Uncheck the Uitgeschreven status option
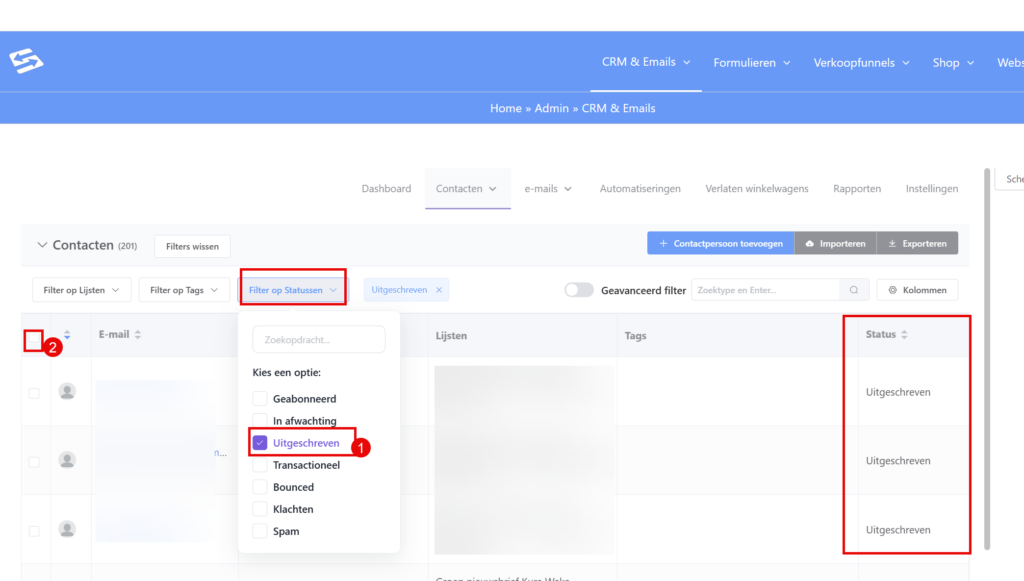This screenshot has height=581, width=1024. (x=260, y=443)
